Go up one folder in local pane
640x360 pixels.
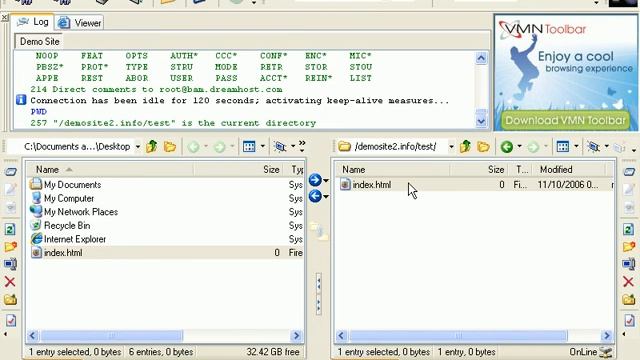pos(152,146)
